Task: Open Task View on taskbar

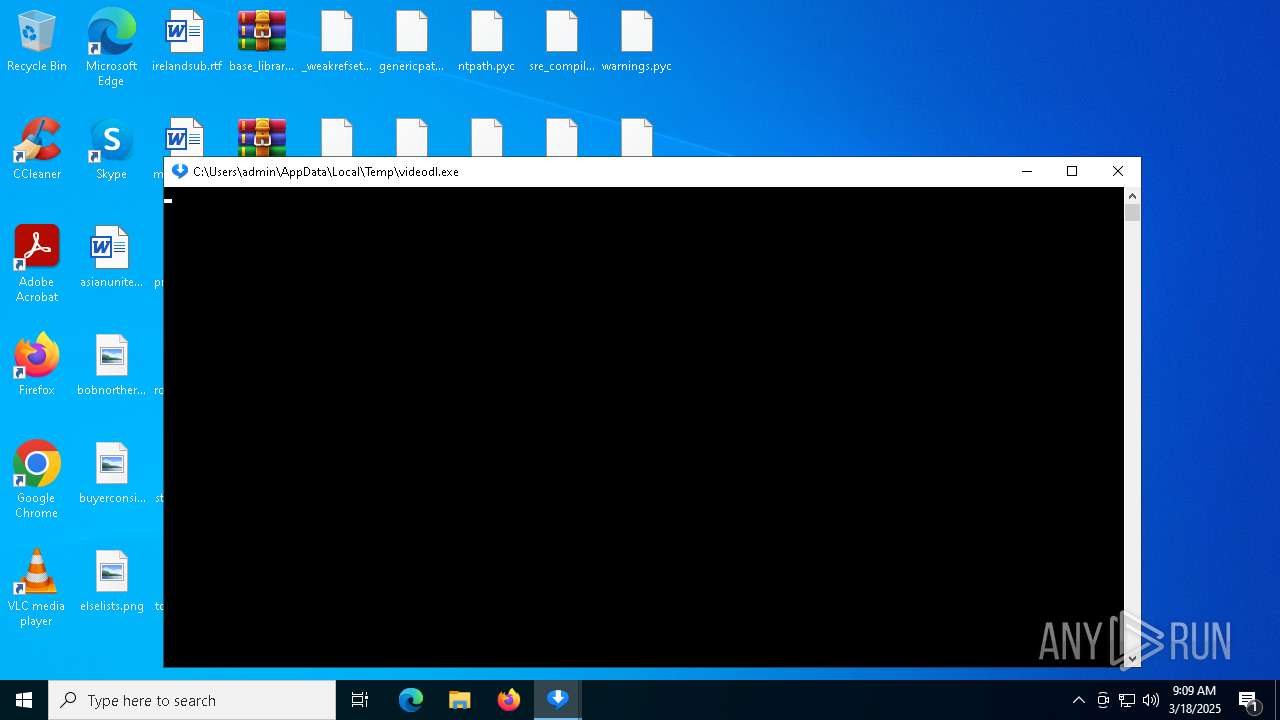Action: pos(360,700)
